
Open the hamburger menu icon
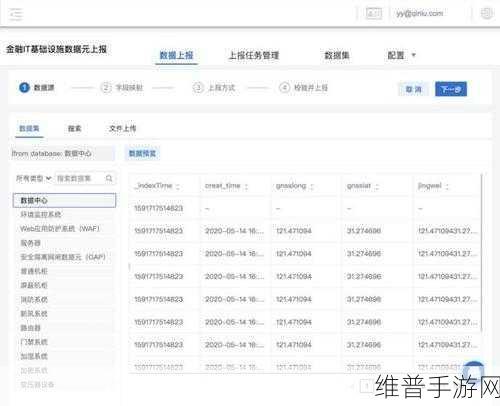(16, 14)
